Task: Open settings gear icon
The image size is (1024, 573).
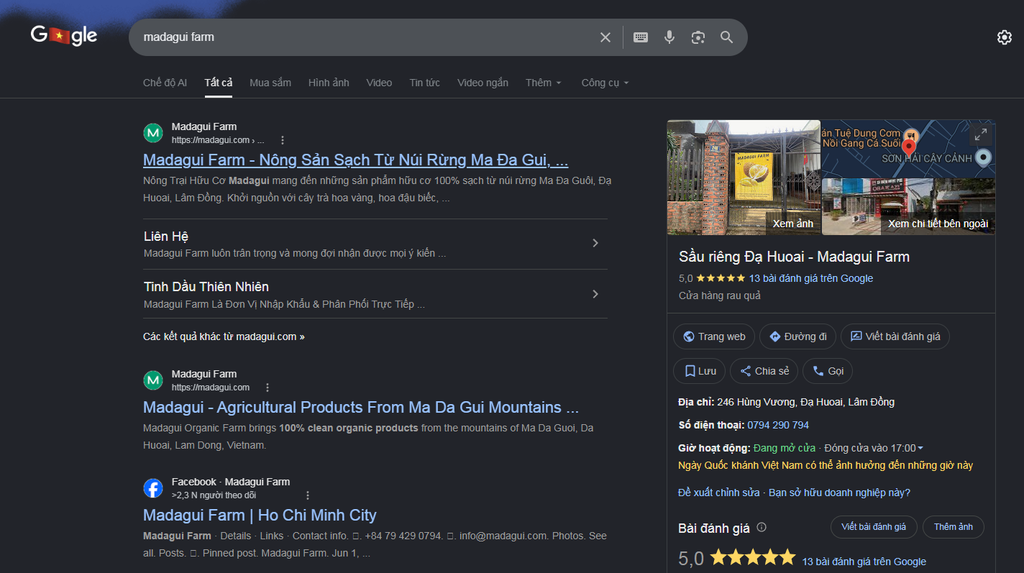Action: click(1004, 37)
